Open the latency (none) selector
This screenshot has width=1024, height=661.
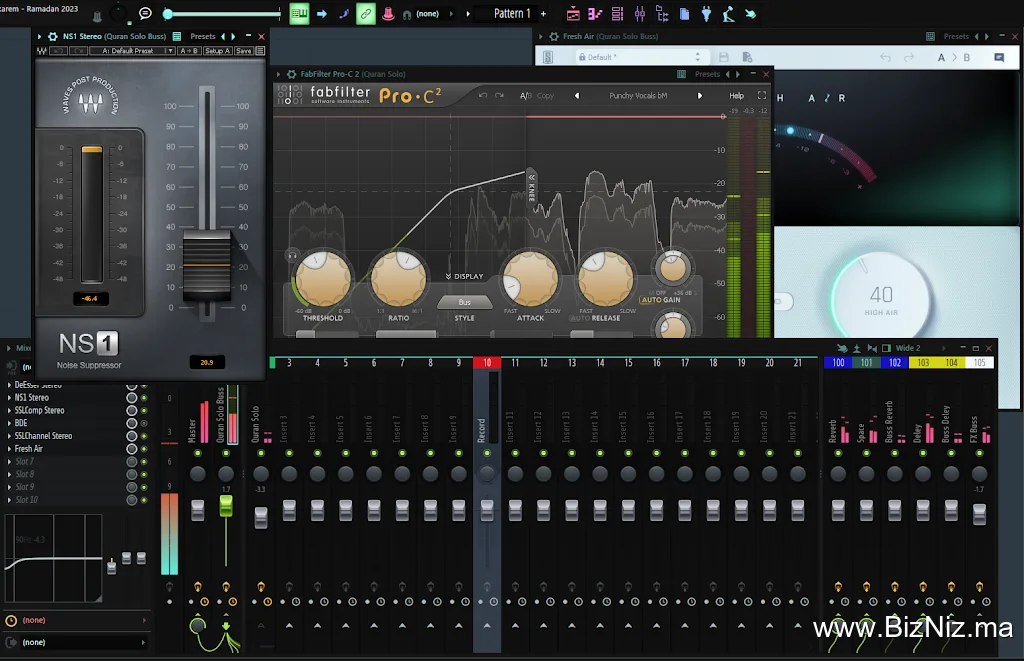pos(76,621)
